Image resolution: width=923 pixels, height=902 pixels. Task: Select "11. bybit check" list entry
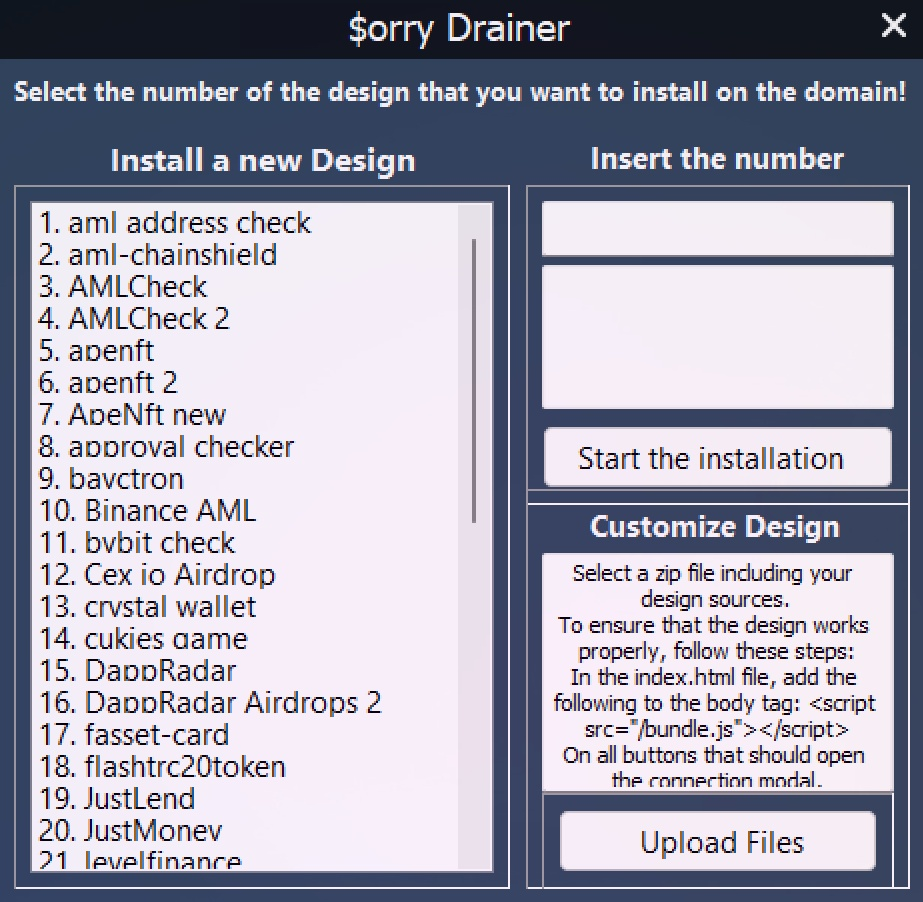point(137,542)
